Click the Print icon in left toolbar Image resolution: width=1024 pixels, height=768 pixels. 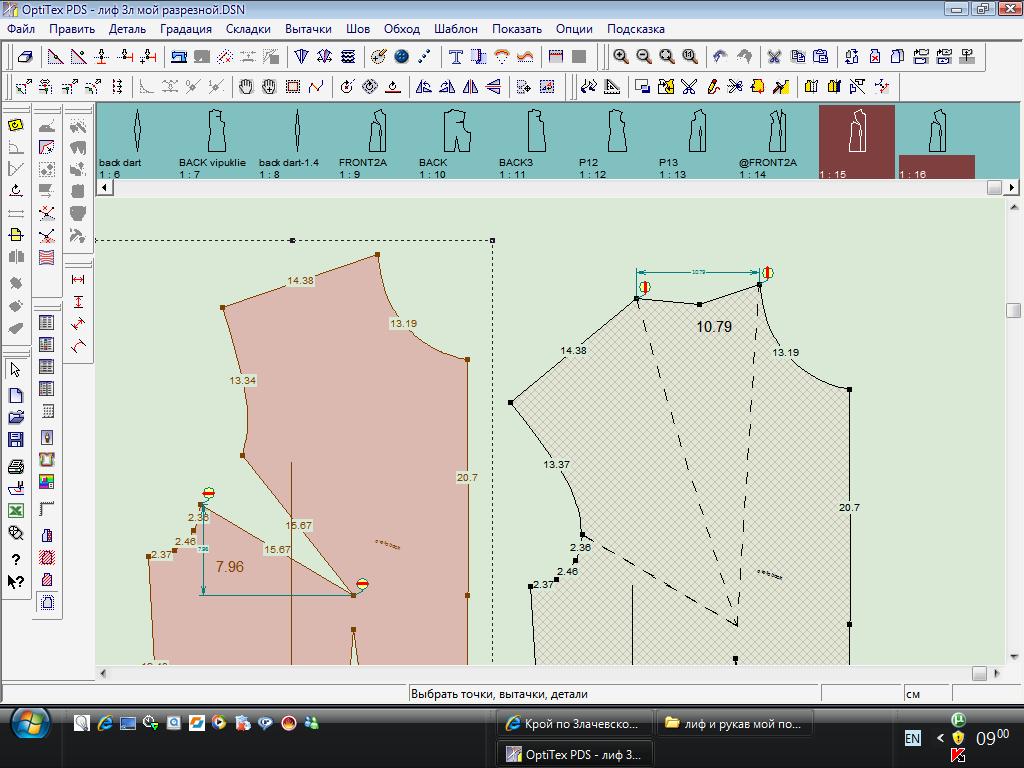tap(16, 466)
